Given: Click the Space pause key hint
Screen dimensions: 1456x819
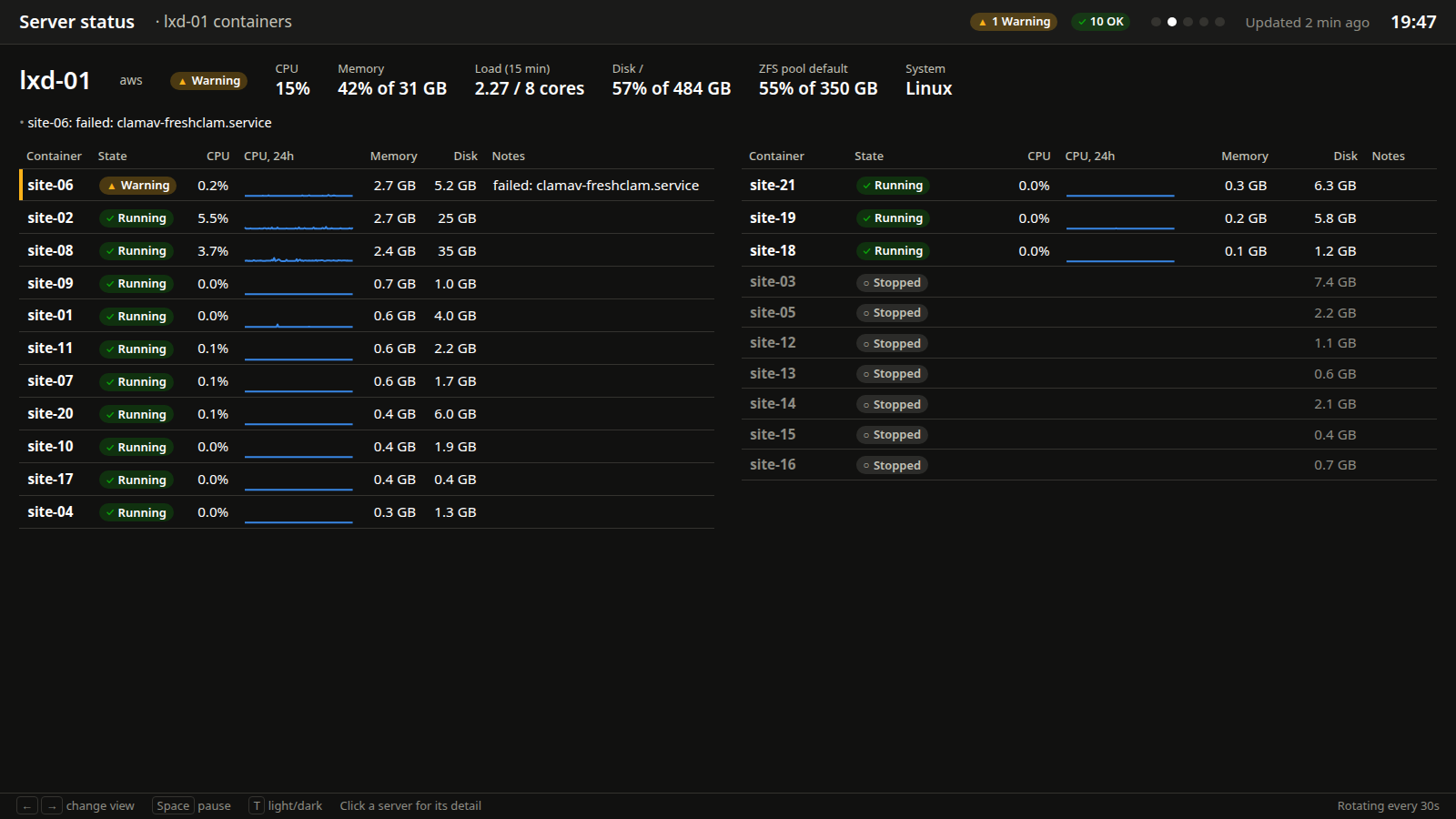Looking at the screenshot, I should (173, 806).
